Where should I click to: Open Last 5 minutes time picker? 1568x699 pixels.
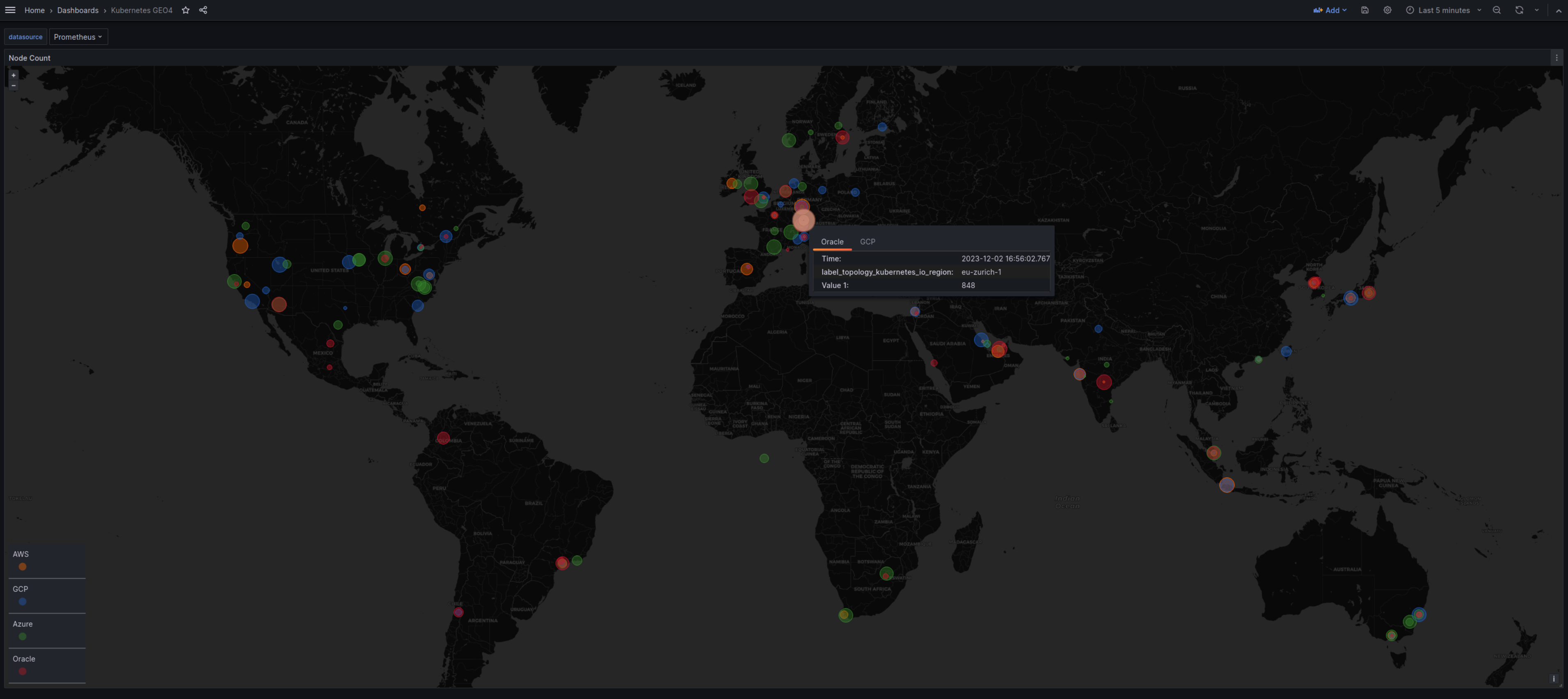pyautogui.click(x=1444, y=10)
